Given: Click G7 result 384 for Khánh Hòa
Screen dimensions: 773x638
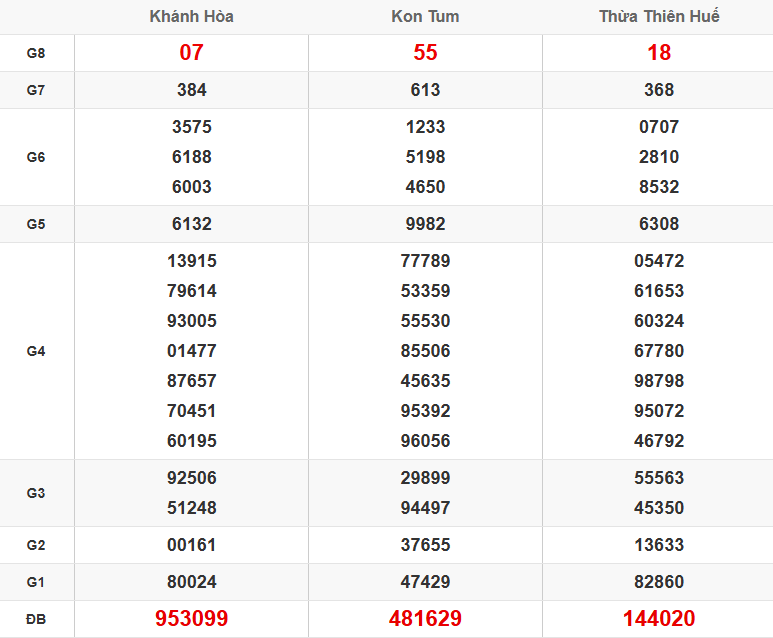Looking at the screenshot, I should tap(191, 90).
